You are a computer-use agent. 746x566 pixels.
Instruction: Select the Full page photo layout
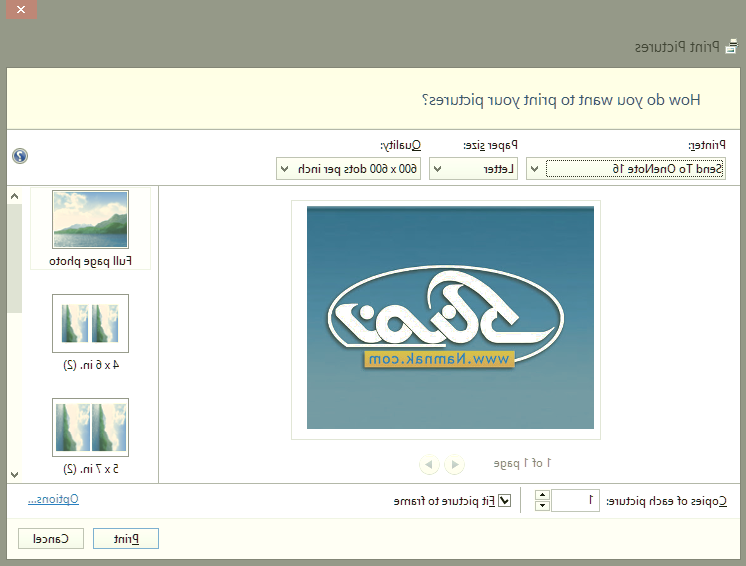90,228
